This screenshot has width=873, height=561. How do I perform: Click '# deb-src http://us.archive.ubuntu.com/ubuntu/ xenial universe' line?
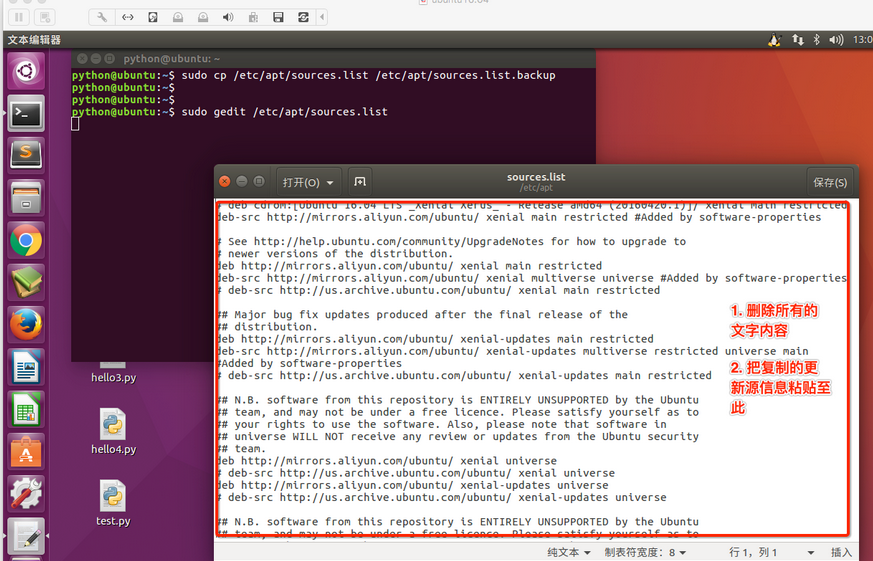pyautogui.click(x=416, y=473)
